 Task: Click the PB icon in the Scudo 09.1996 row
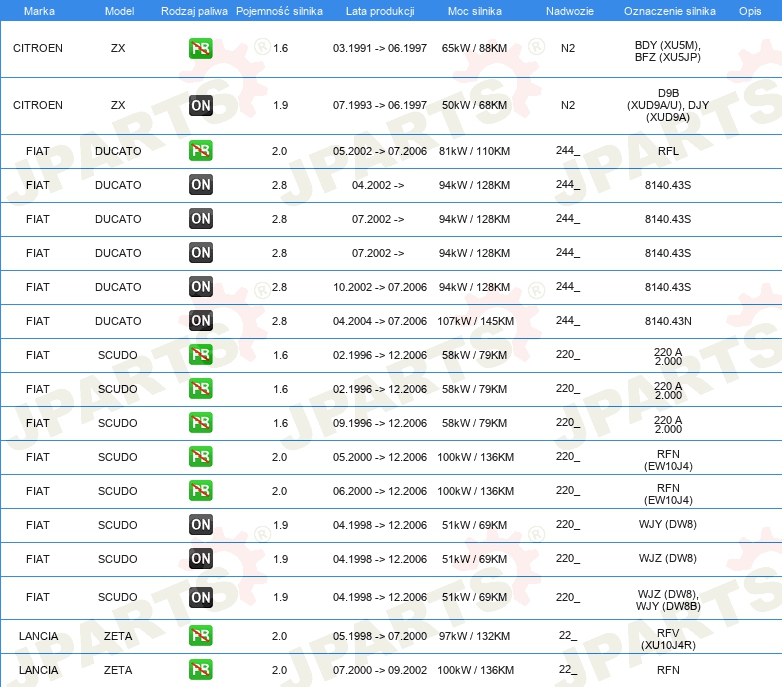tap(201, 423)
